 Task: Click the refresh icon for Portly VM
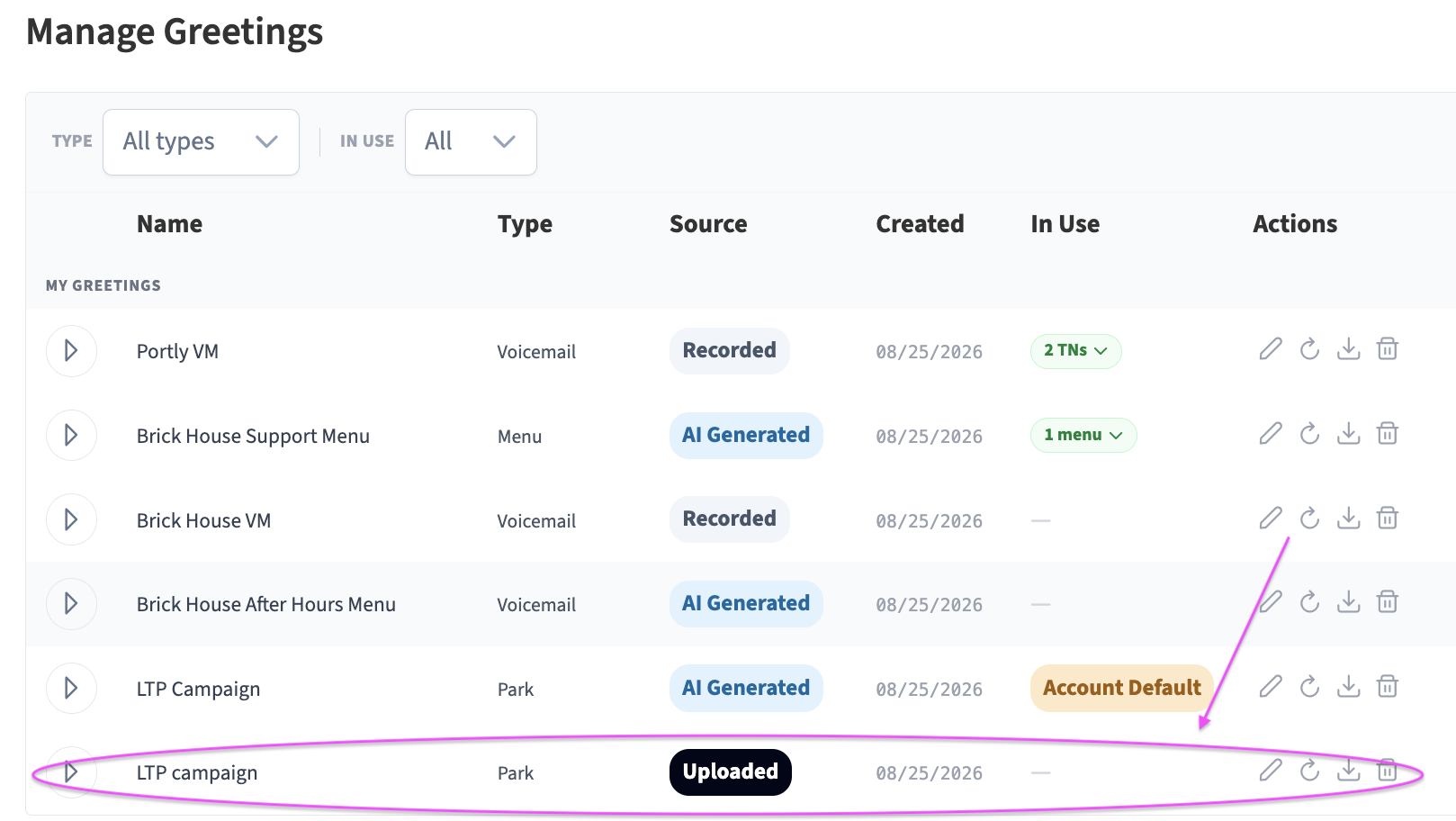(x=1309, y=349)
